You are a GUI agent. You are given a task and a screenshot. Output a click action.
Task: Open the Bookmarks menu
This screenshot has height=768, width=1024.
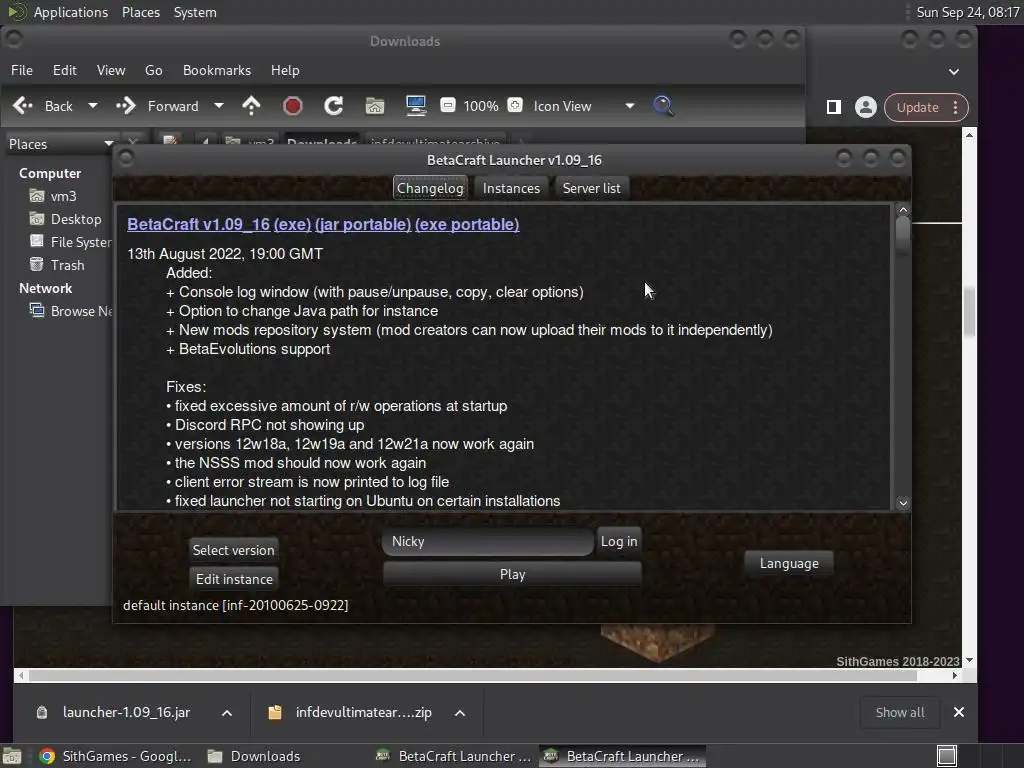[x=217, y=71]
